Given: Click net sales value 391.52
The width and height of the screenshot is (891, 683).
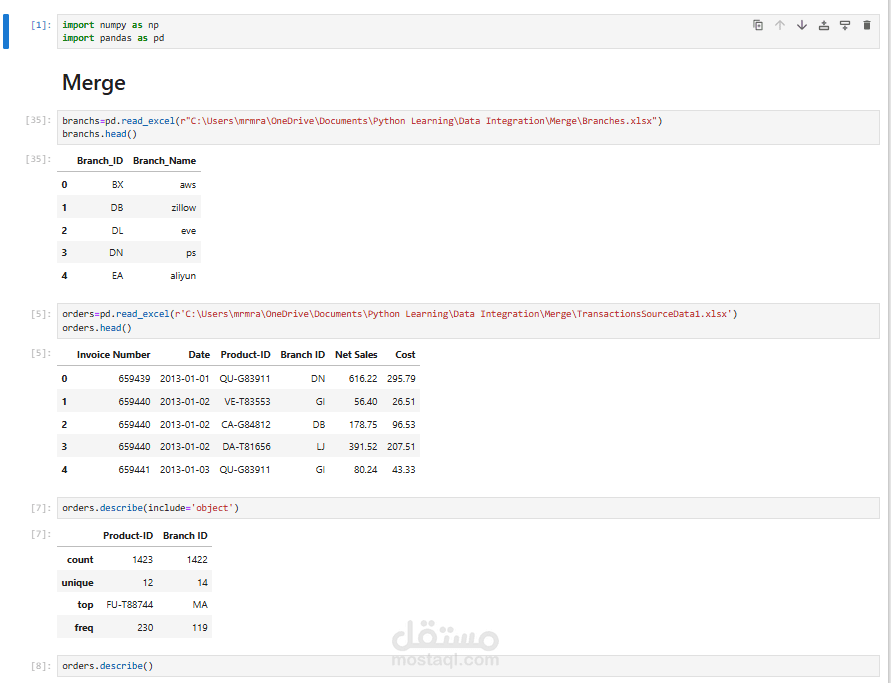Looking at the screenshot, I should (363, 447).
